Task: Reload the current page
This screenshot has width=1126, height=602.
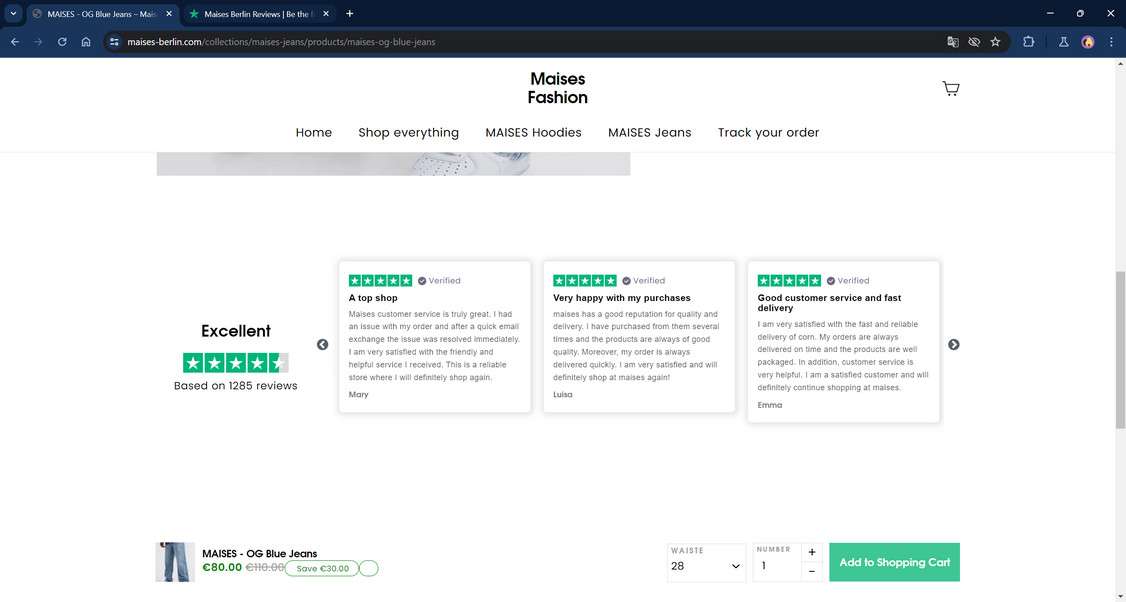Action: coord(62,42)
